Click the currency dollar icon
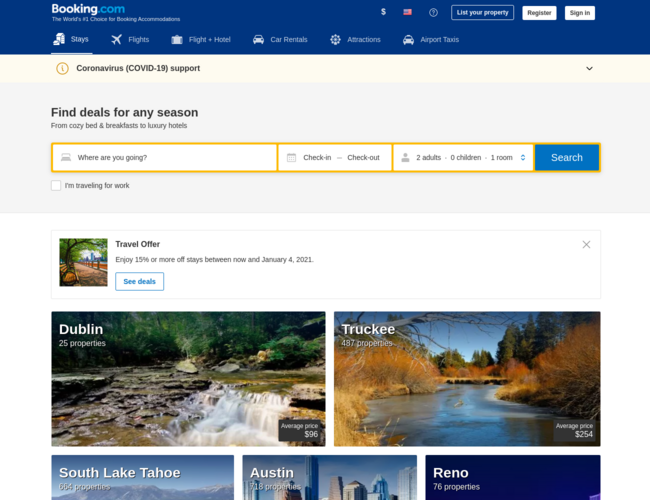The height and width of the screenshot is (500, 650). (x=383, y=12)
